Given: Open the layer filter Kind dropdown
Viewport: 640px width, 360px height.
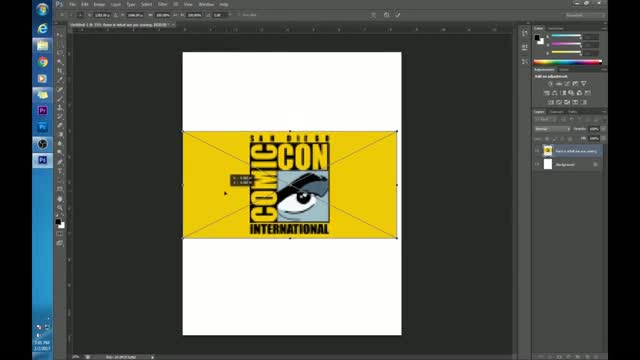Looking at the screenshot, I should [544, 120].
